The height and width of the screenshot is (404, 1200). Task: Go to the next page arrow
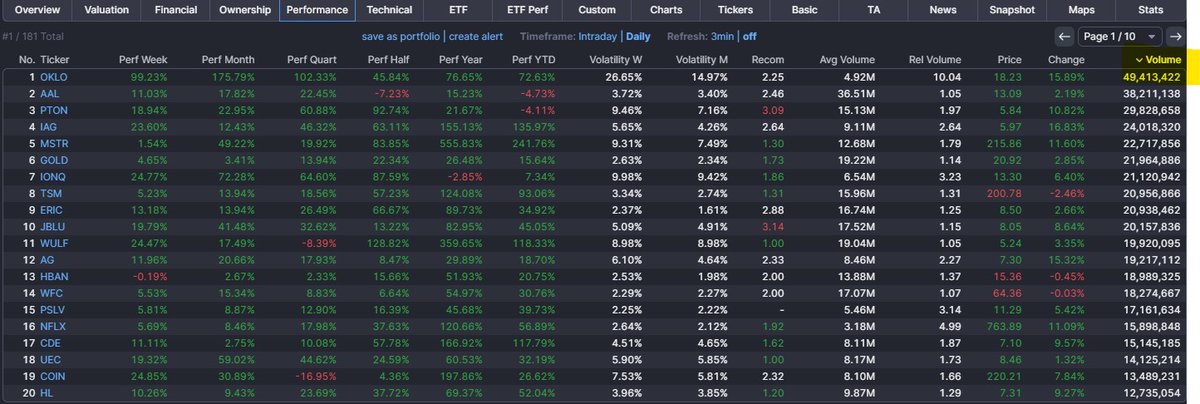pos(1175,36)
